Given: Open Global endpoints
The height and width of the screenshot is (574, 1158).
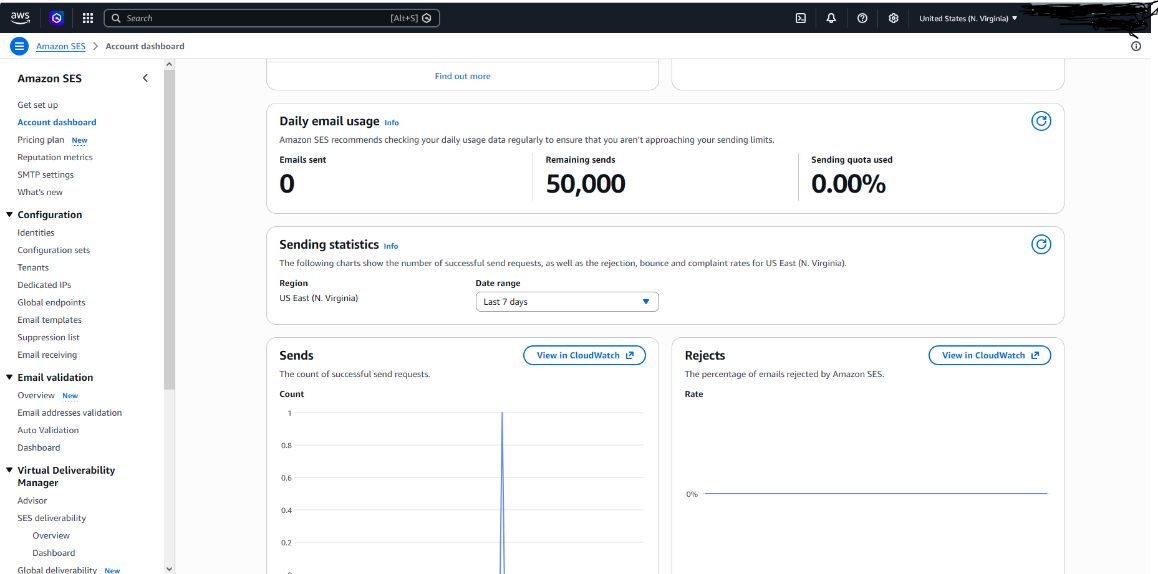Looking at the screenshot, I should [51, 302].
